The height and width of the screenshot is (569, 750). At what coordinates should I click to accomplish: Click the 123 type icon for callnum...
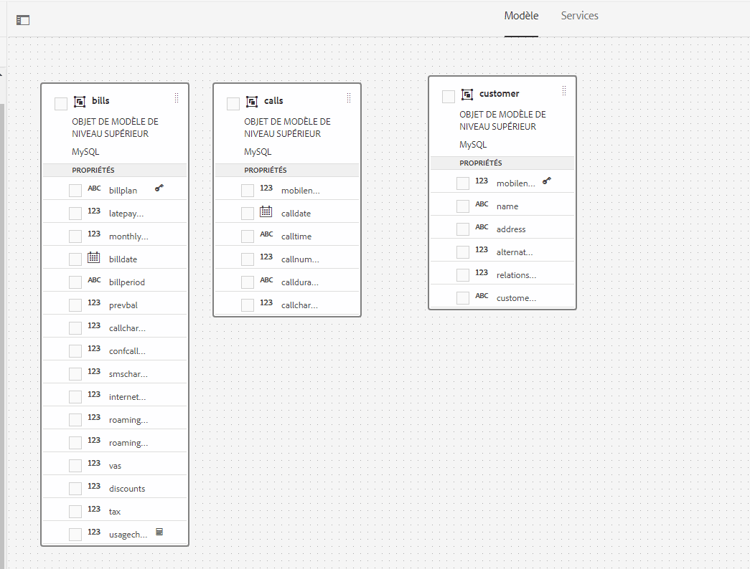pos(266,257)
